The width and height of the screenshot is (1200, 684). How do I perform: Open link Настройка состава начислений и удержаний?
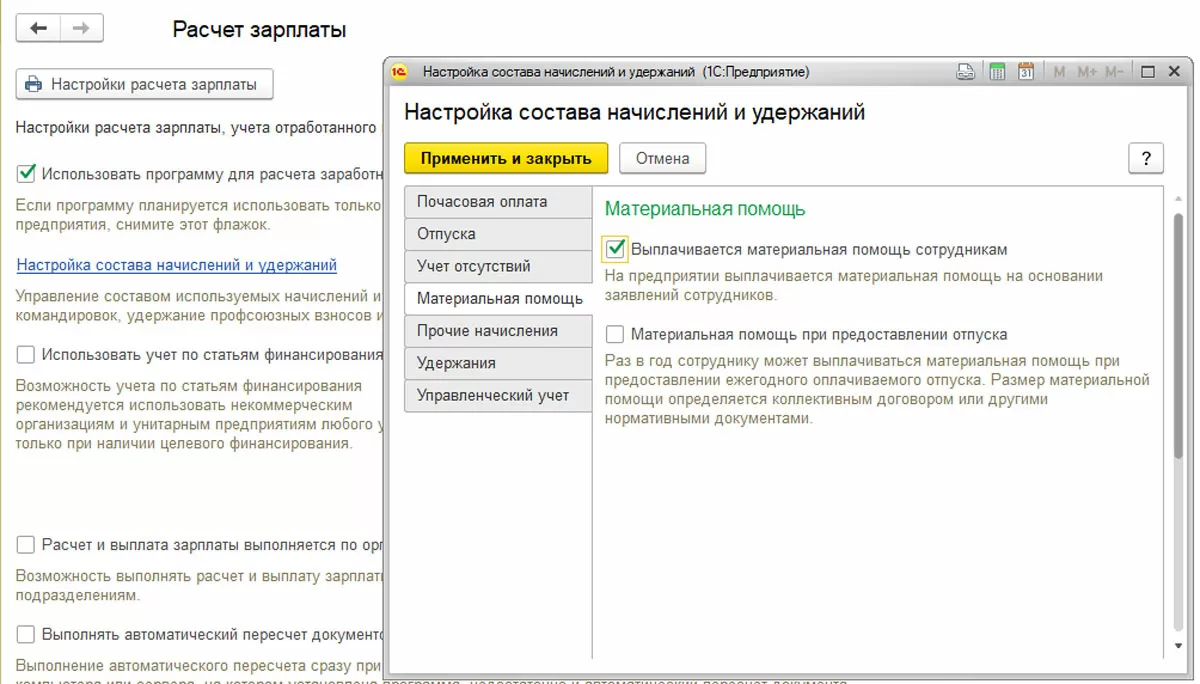tap(177, 265)
